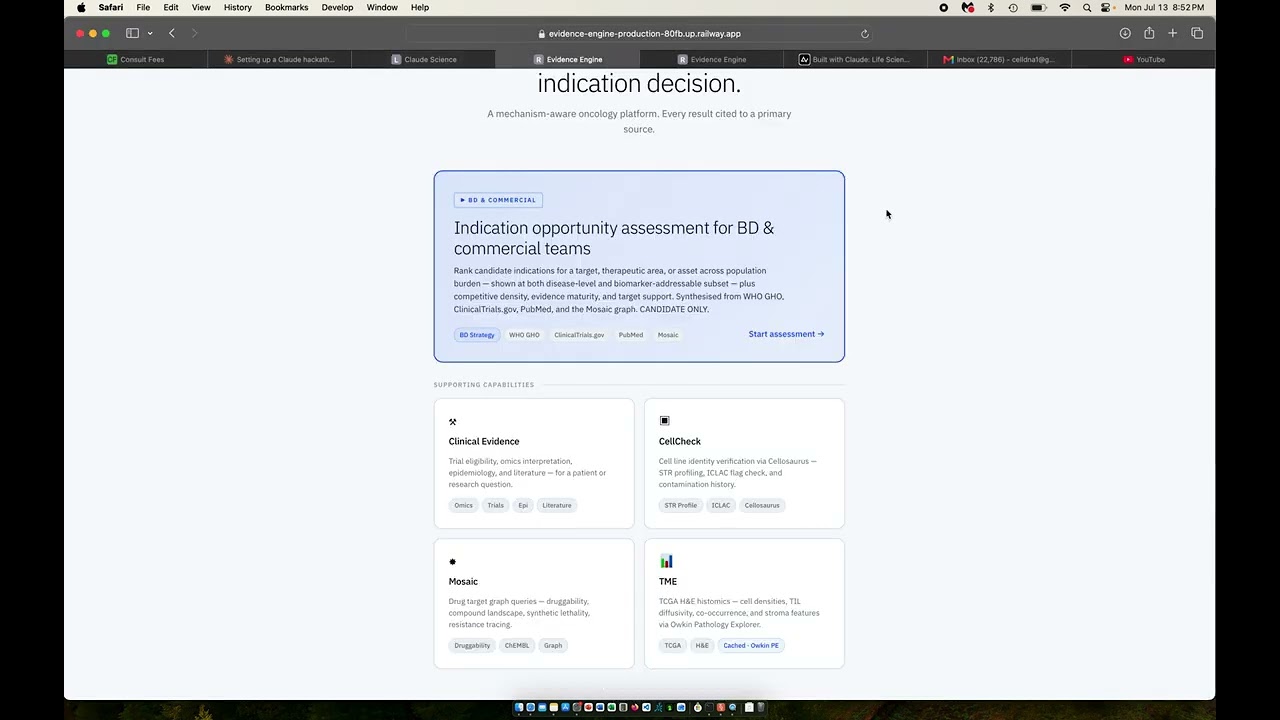Focus the address bar showing evidence-engine-production URL
This screenshot has height=720, width=1280.
coord(640,34)
